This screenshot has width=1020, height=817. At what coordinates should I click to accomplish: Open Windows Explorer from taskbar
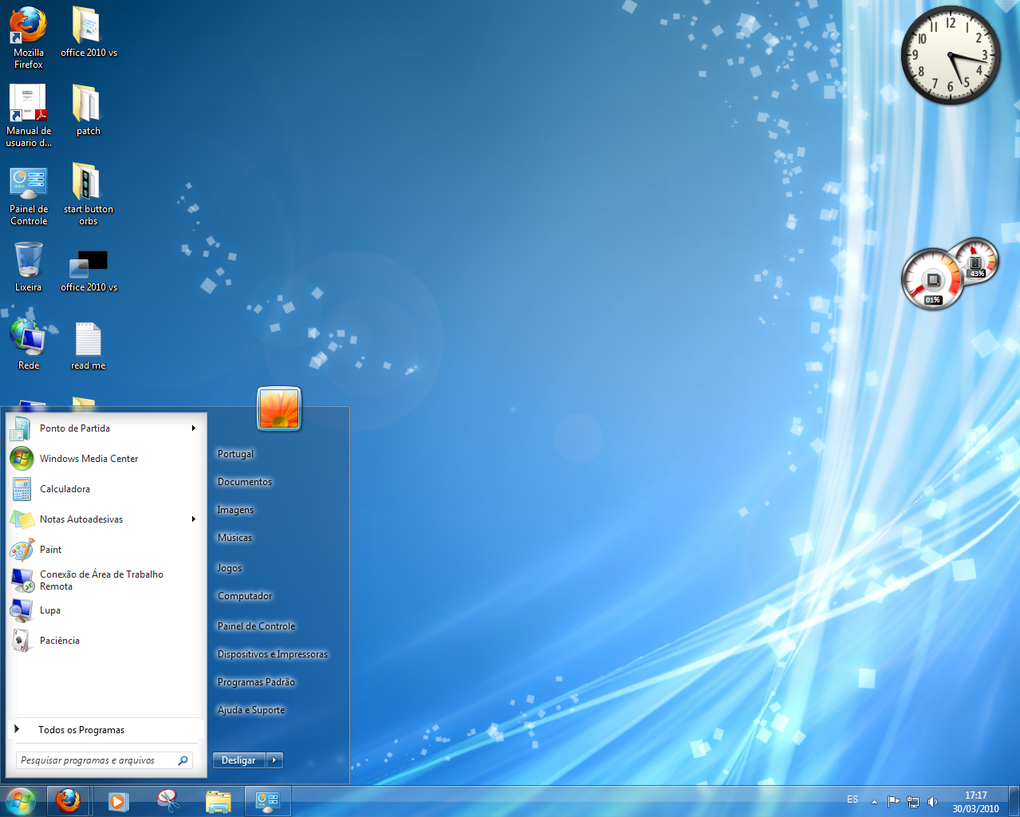click(218, 801)
